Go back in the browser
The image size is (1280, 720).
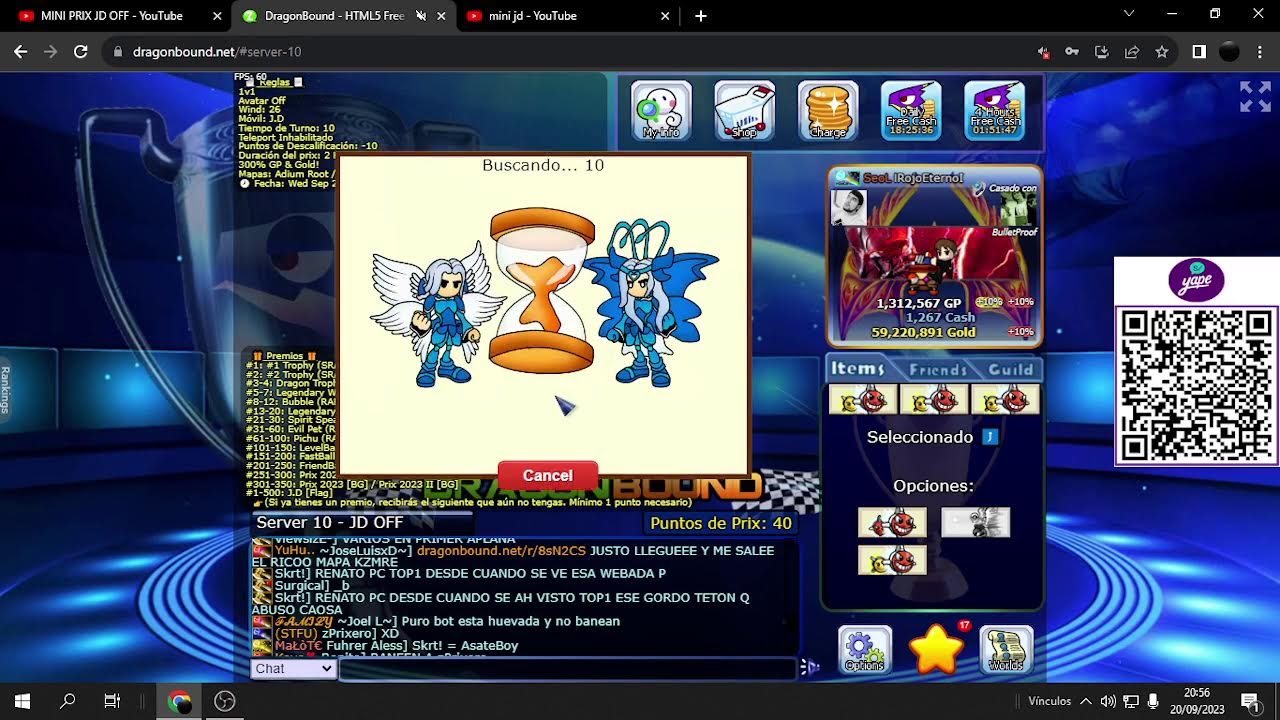20,52
